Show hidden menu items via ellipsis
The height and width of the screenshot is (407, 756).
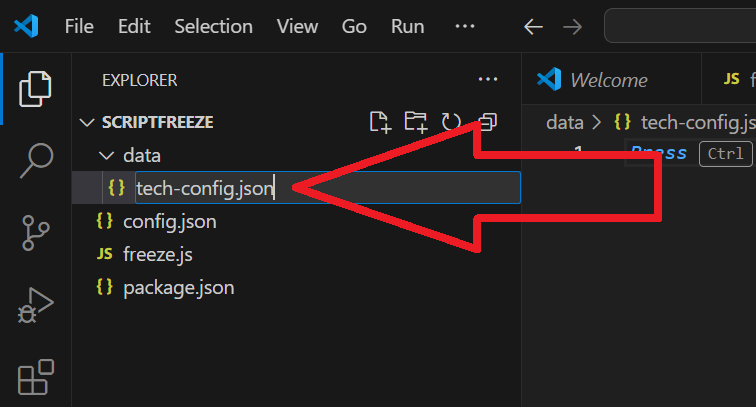tap(465, 27)
